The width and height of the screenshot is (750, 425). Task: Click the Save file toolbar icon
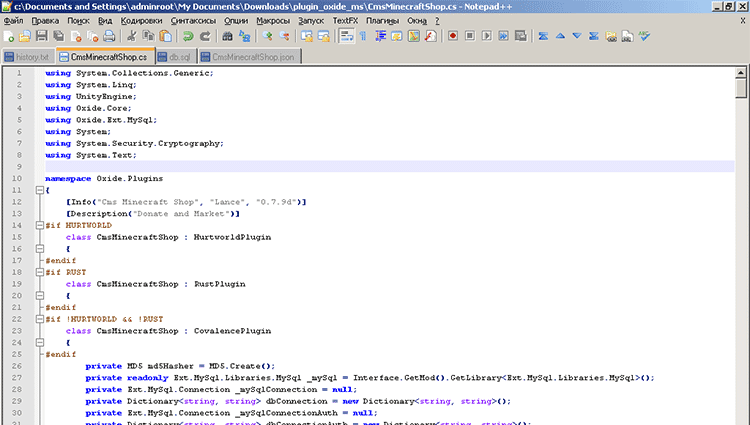(x=41, y=36)
